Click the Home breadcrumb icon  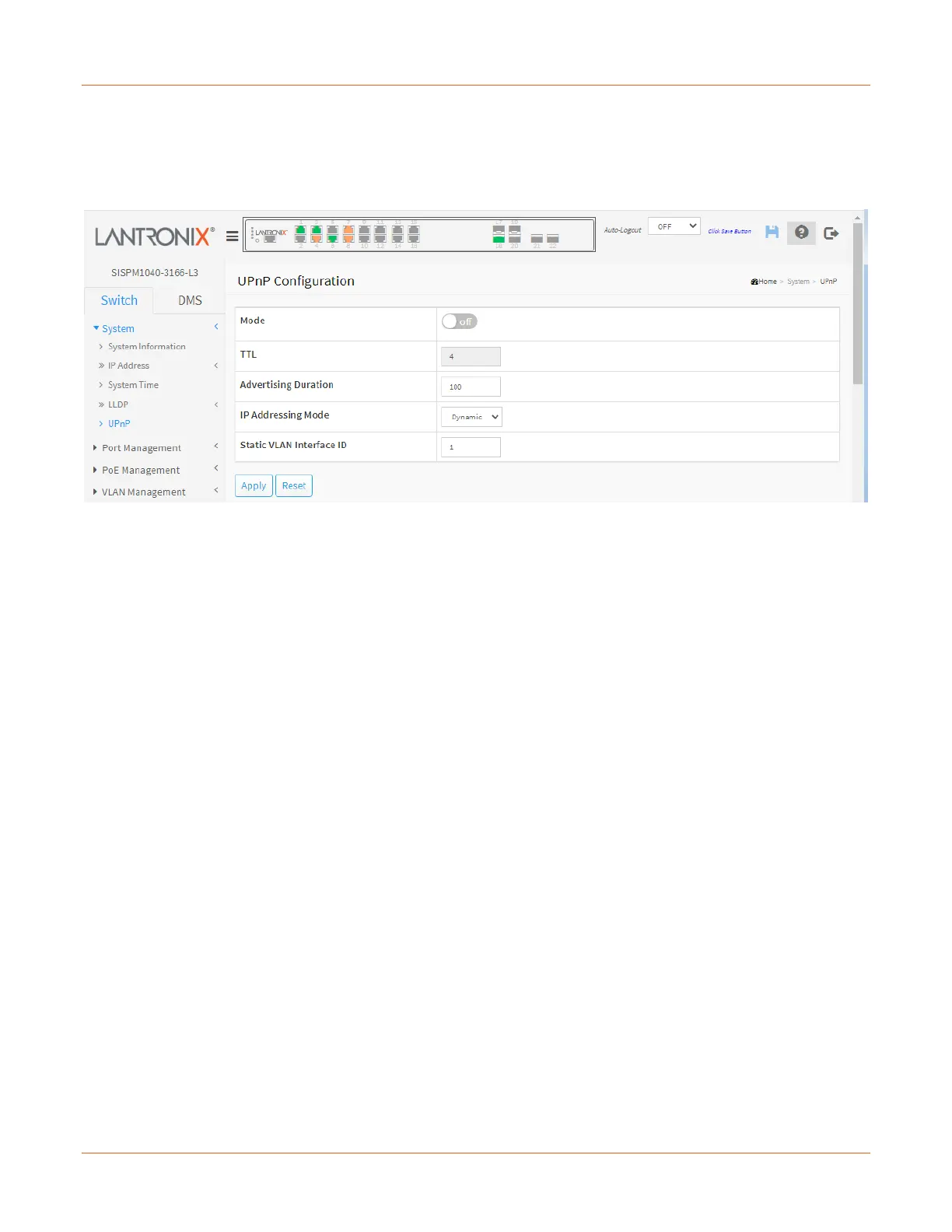(x=754, y=282)
